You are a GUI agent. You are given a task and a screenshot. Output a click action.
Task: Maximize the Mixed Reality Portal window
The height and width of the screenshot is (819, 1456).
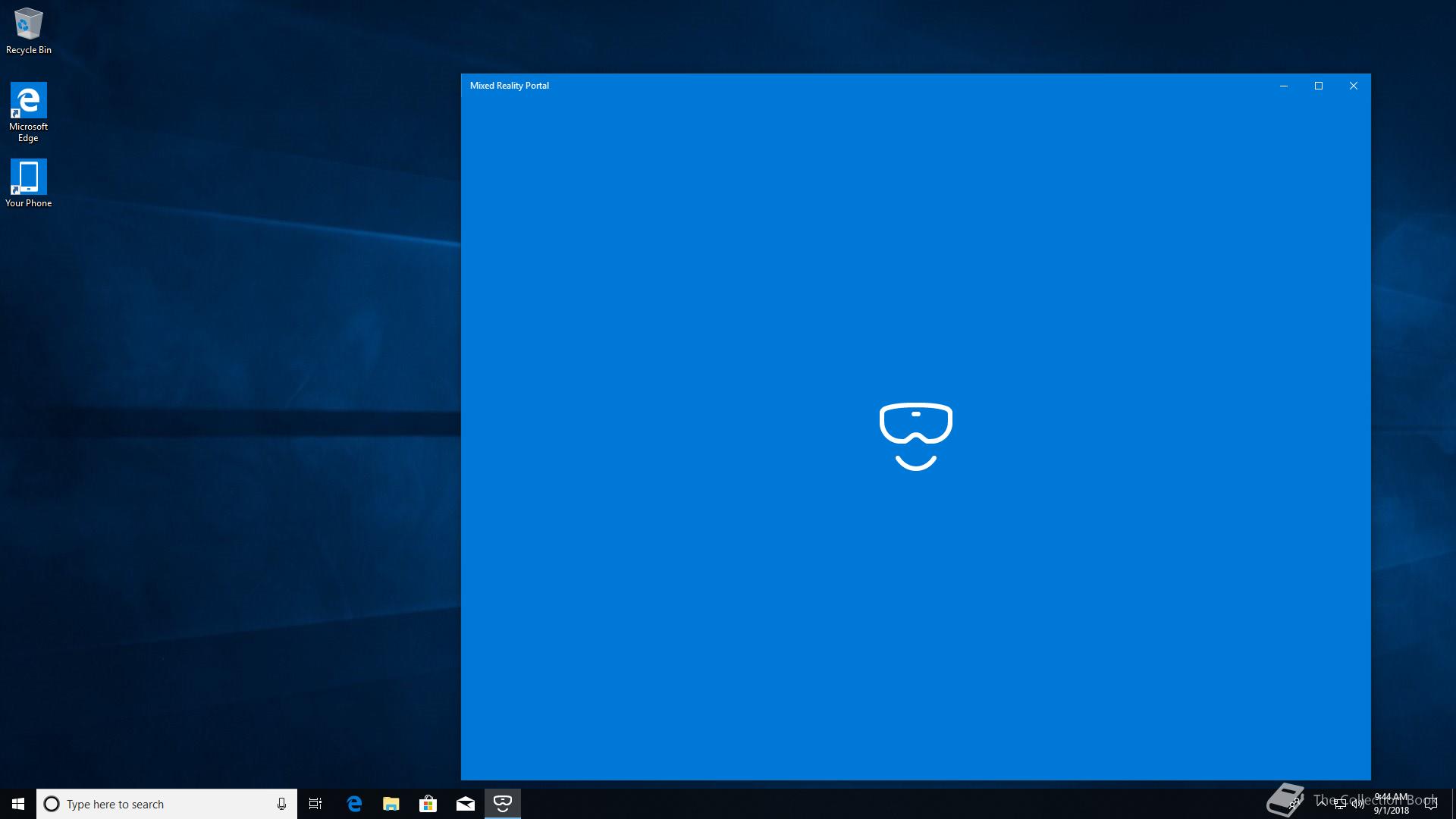pos(1318,86)
